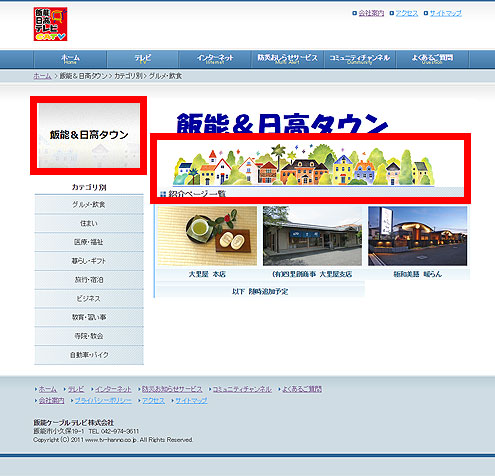Open the 会社案内 link in header
Image resolution: width=495 pixels, height=476 pixels.
point(371,13)
